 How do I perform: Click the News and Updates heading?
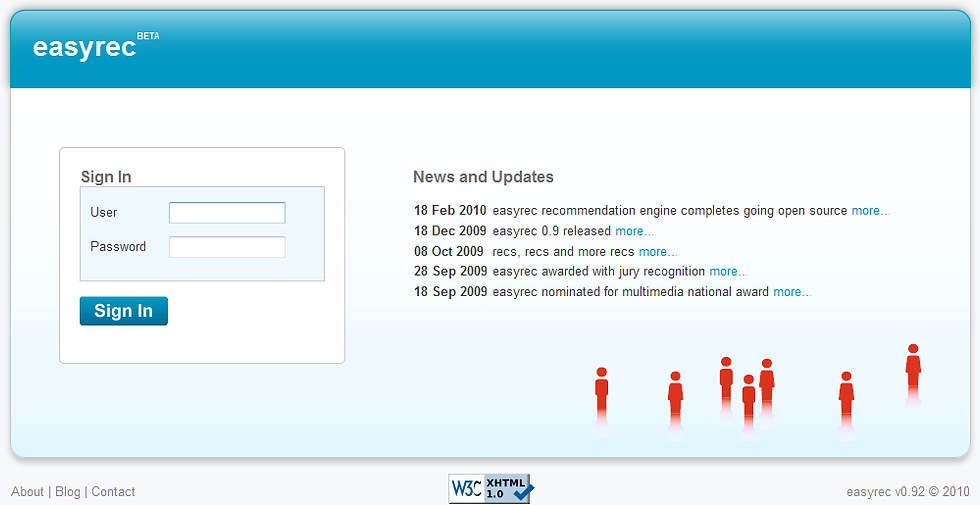[483, 177]
